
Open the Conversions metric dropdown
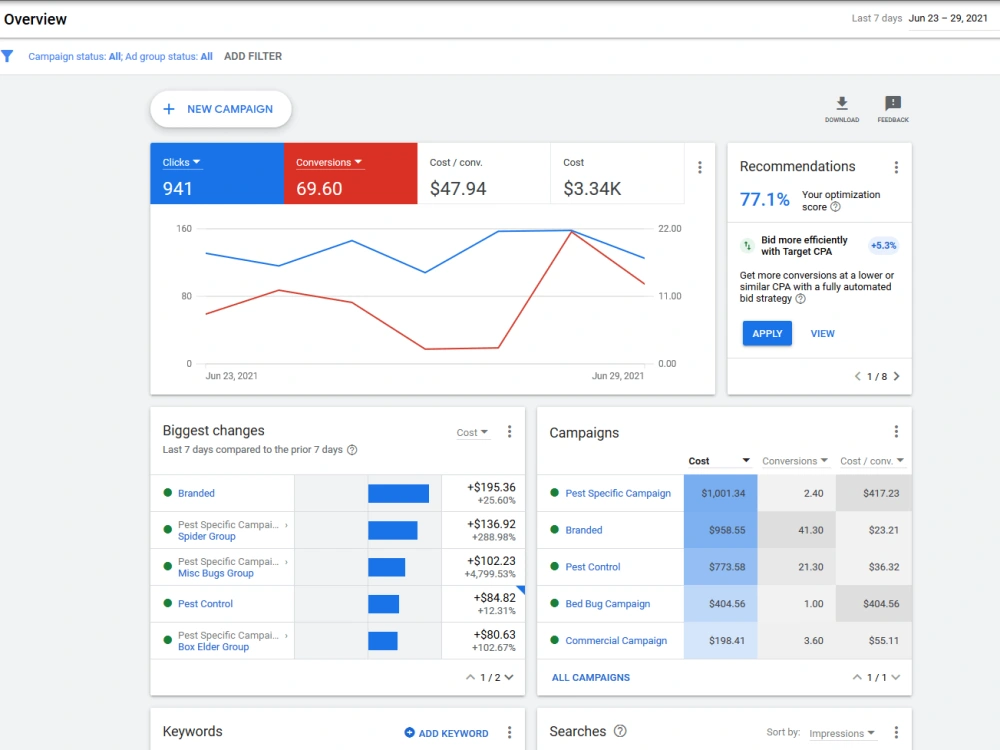pyautogui.click(x=329, y=163)
